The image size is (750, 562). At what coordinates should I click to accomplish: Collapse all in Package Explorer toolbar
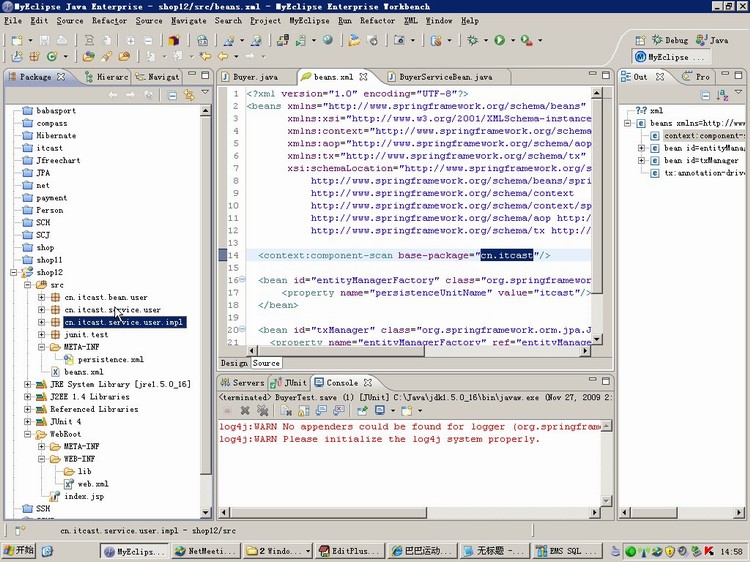pos(172,95)
